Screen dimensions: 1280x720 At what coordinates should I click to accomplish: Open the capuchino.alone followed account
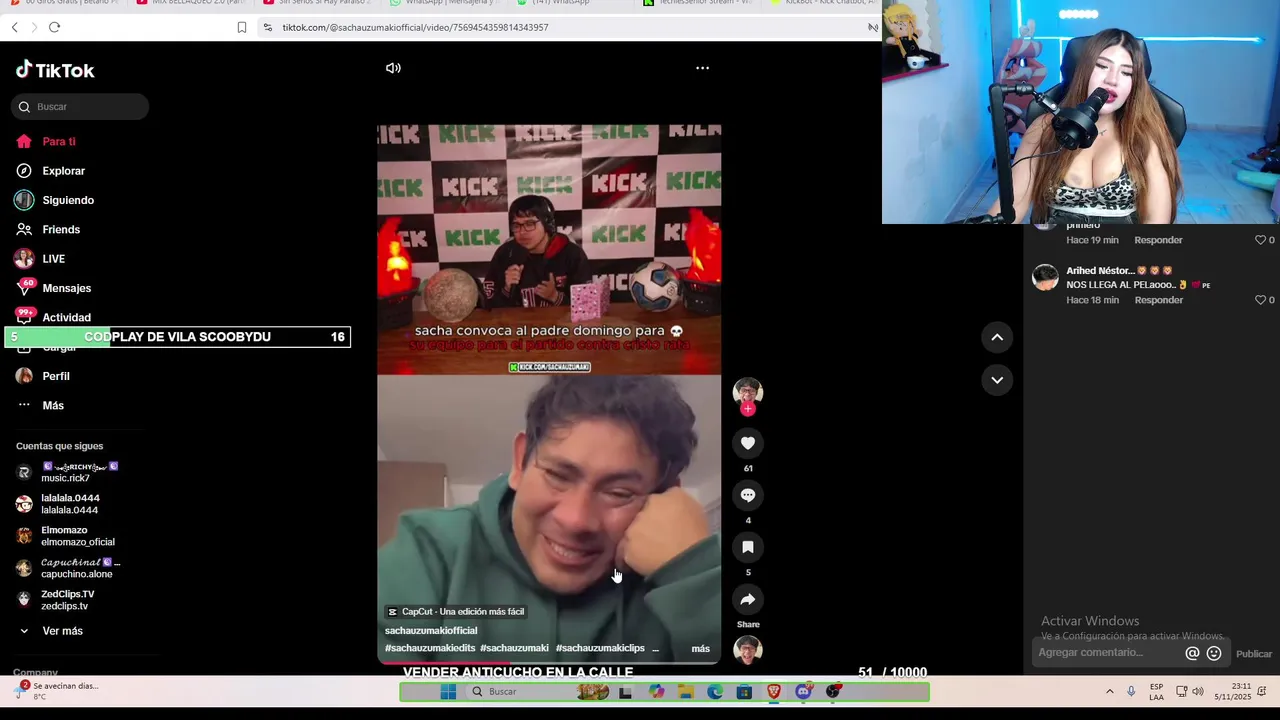point(68,568)
